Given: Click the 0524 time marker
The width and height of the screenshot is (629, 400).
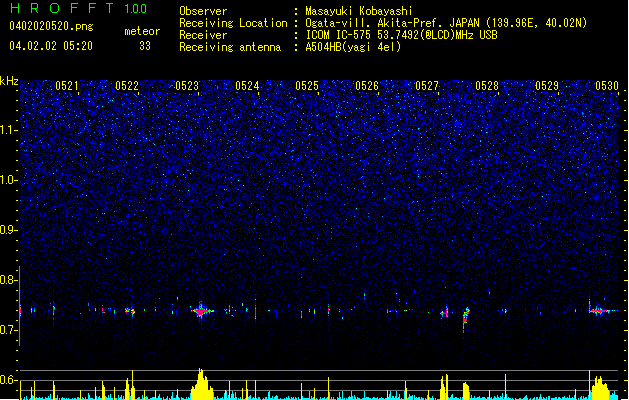Looking at the screenshot, I should pos(247,86).
